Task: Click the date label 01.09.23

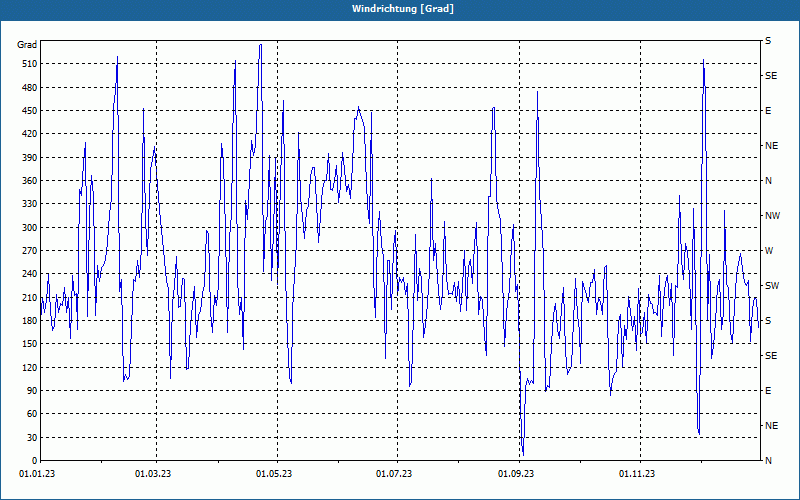Action: pyautogui.click(x=516, y=474)
